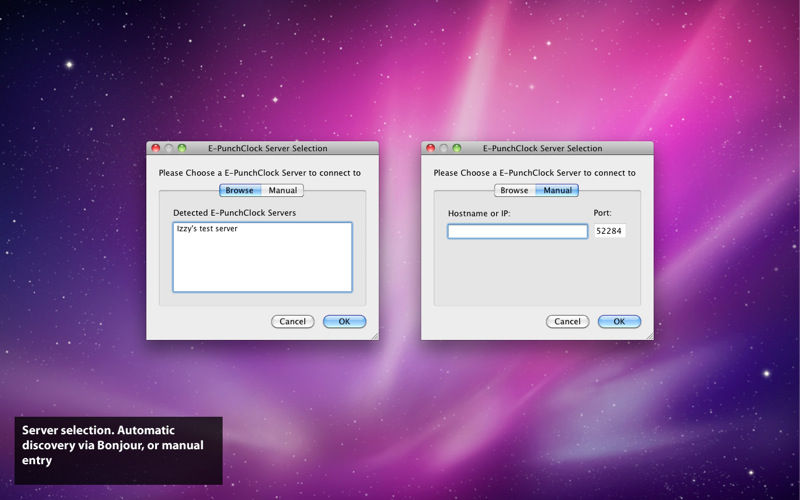Select "Izzy's test server" in the detected servers list
The image size is (800, 500).
point(207,229)
